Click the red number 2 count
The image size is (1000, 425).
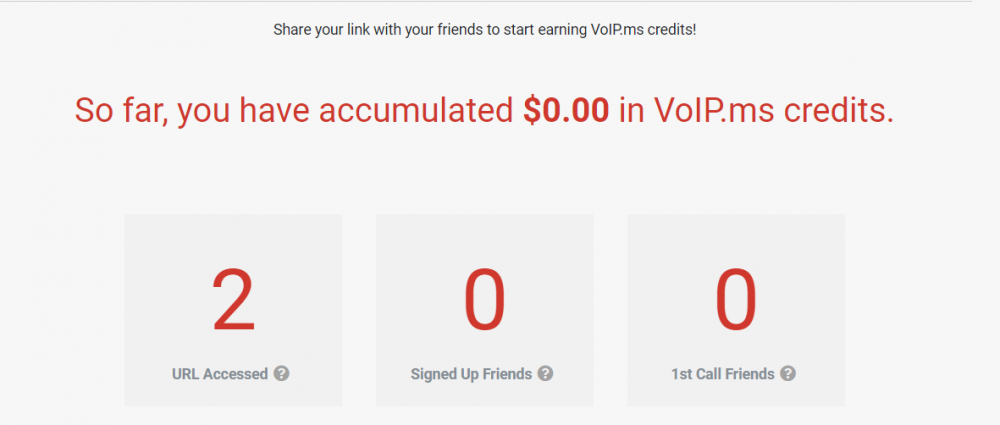pyautogui.click(x=233, y=301)
